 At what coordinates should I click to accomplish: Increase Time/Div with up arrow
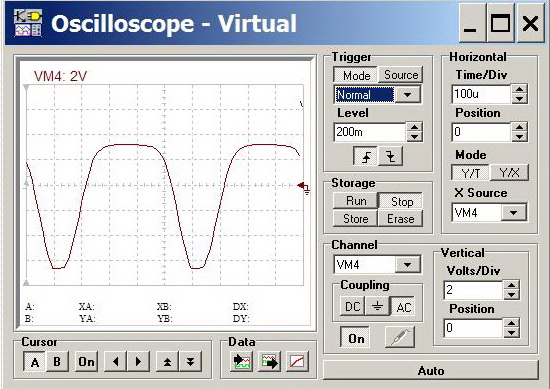[519, 89]
